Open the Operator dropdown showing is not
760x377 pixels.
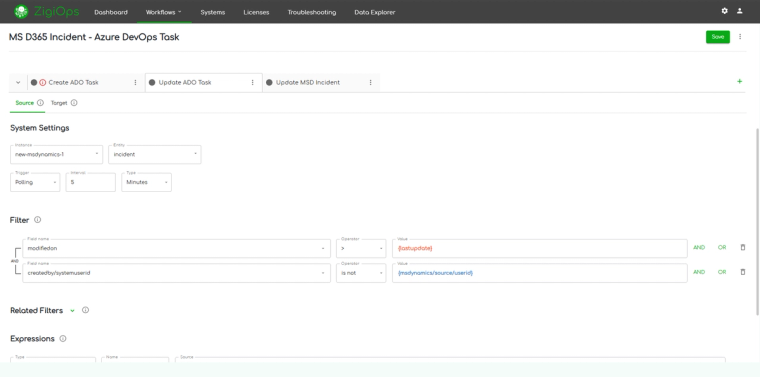pyautogui.click(x=361, y=273)
